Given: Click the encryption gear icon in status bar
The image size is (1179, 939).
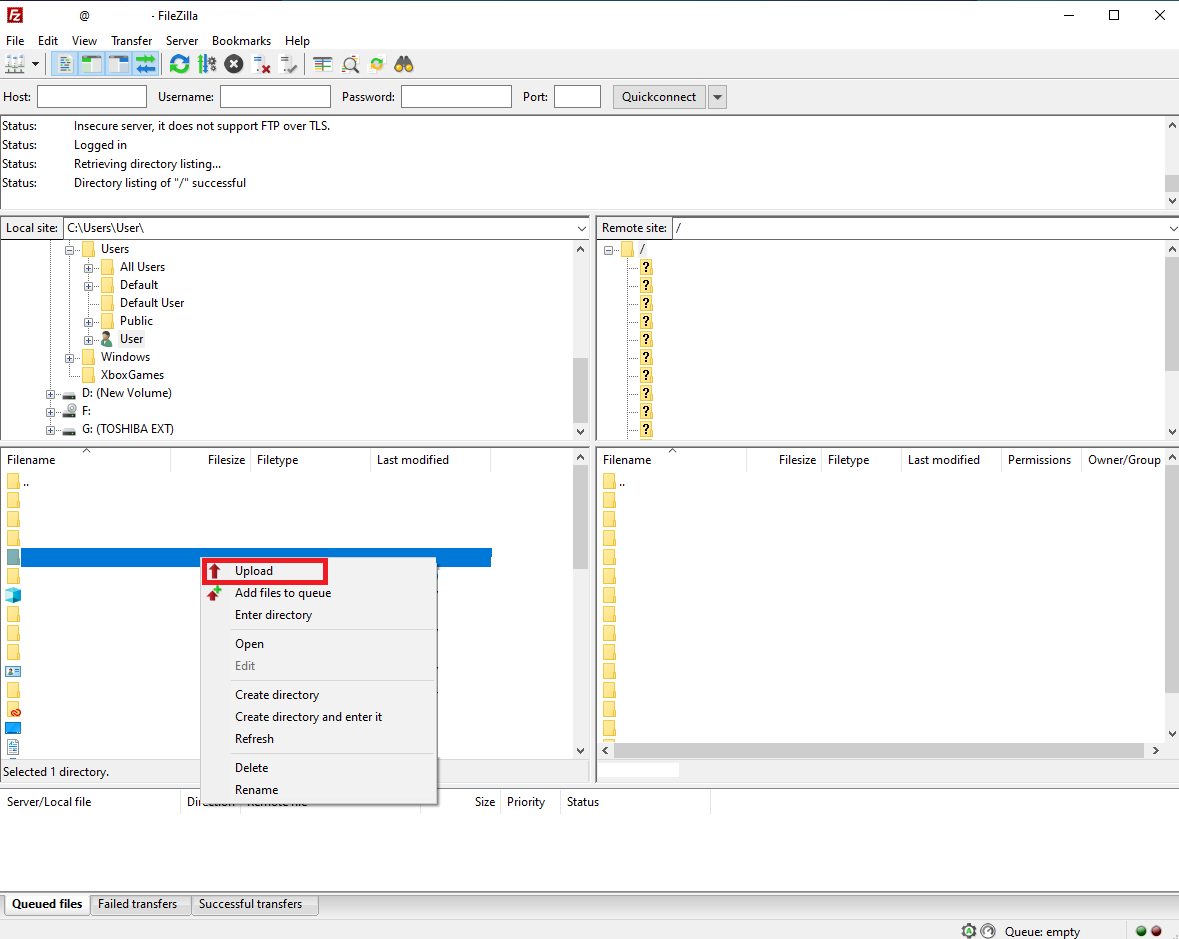Looking at the screenshot, I should click(968, 931).
